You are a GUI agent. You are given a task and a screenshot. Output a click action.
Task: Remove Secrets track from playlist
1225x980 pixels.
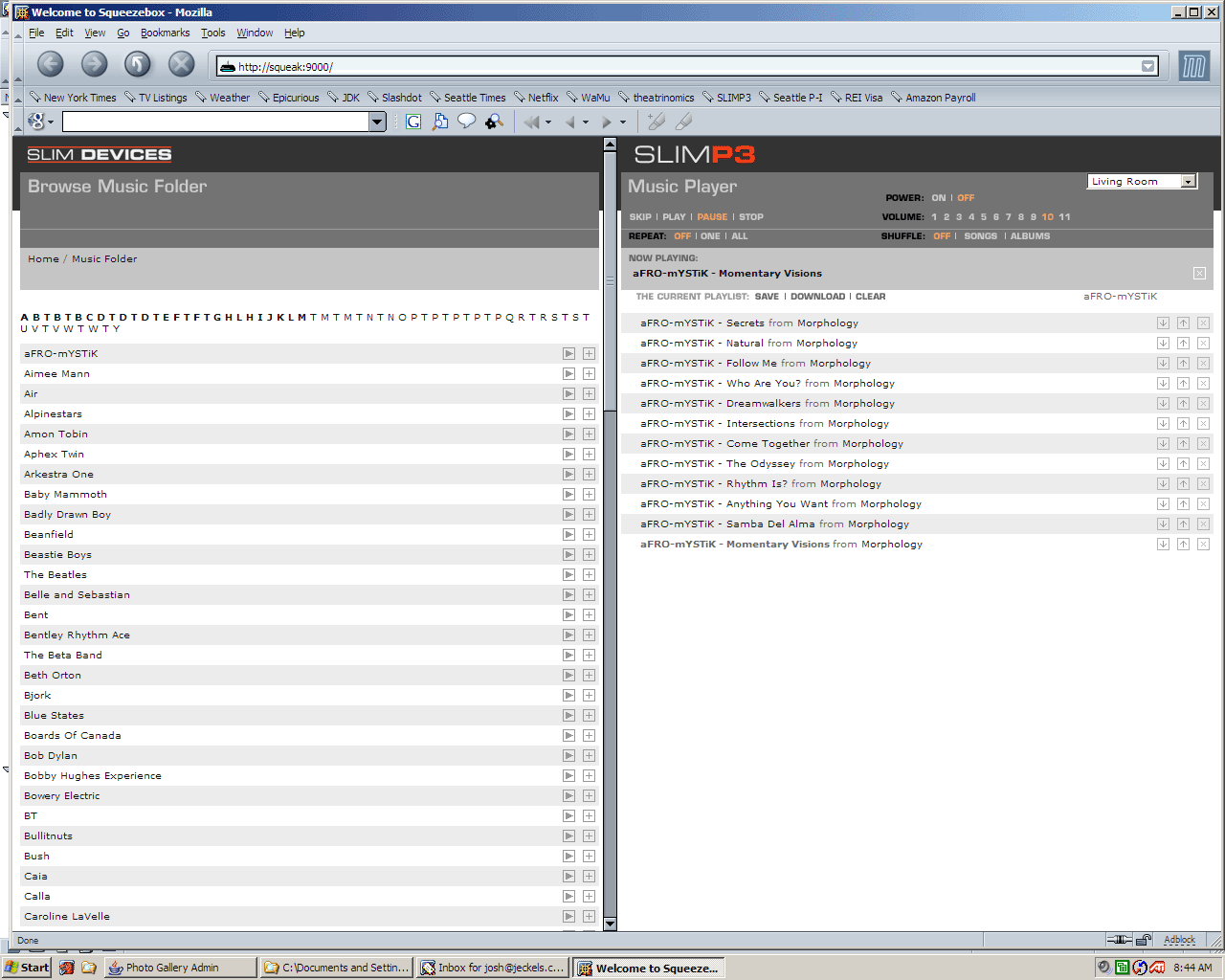(1203, 323)
